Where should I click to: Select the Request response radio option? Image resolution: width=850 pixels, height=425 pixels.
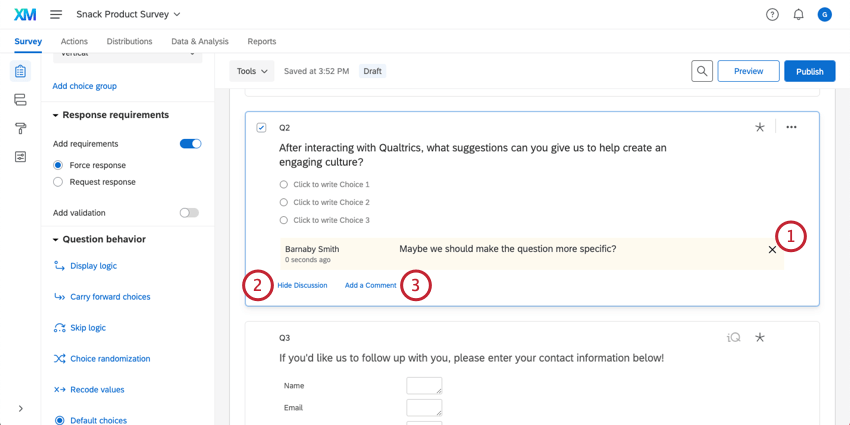click(x=58, y=182)
